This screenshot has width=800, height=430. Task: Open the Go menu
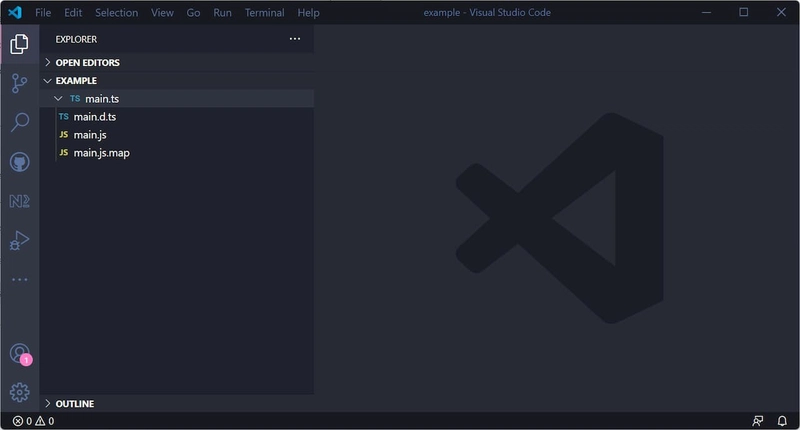pyautogui.click(x=193, y=13)
